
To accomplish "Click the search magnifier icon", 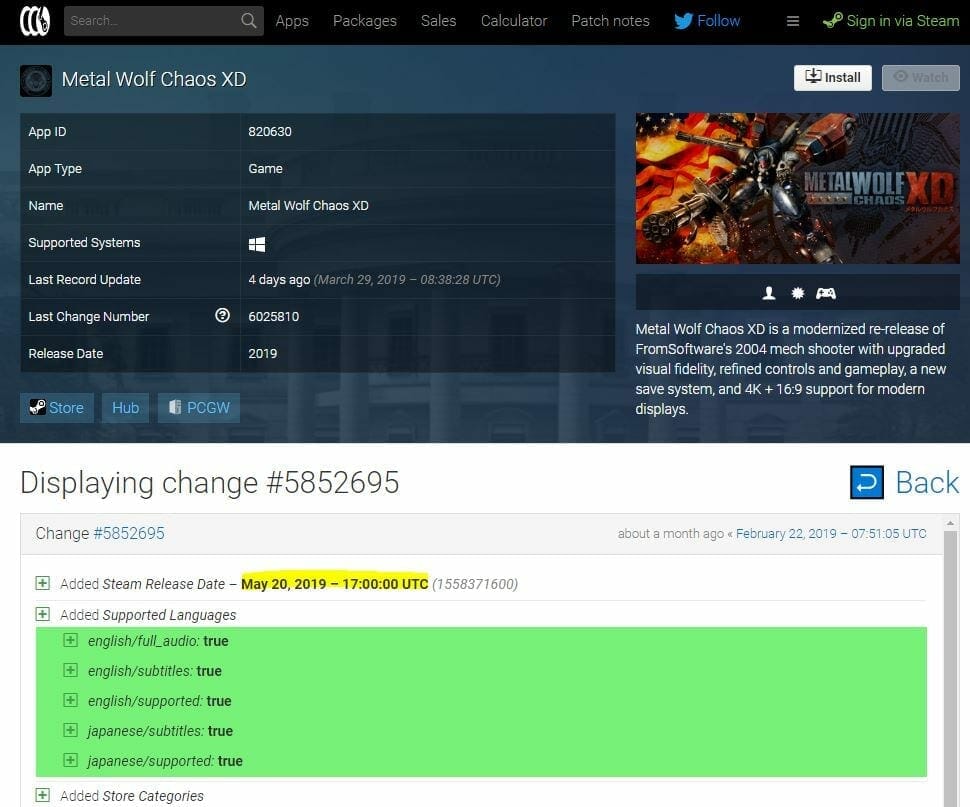I will point(249,21).
